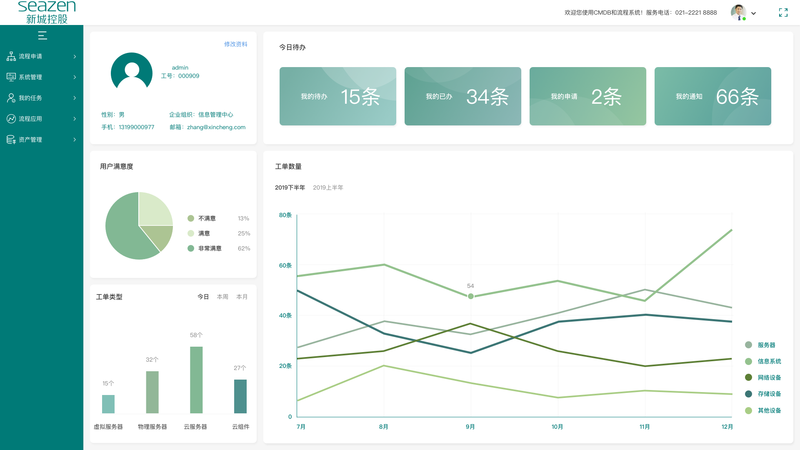The image size is (800, 450).
Task: Expand the 系统管理 menu chevron
Action: 74,77
